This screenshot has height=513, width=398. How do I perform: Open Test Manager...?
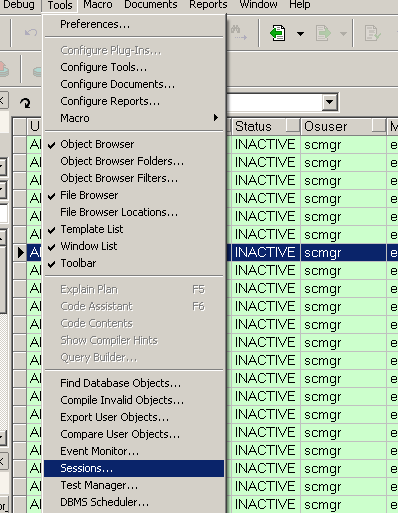tap(134, 485)
